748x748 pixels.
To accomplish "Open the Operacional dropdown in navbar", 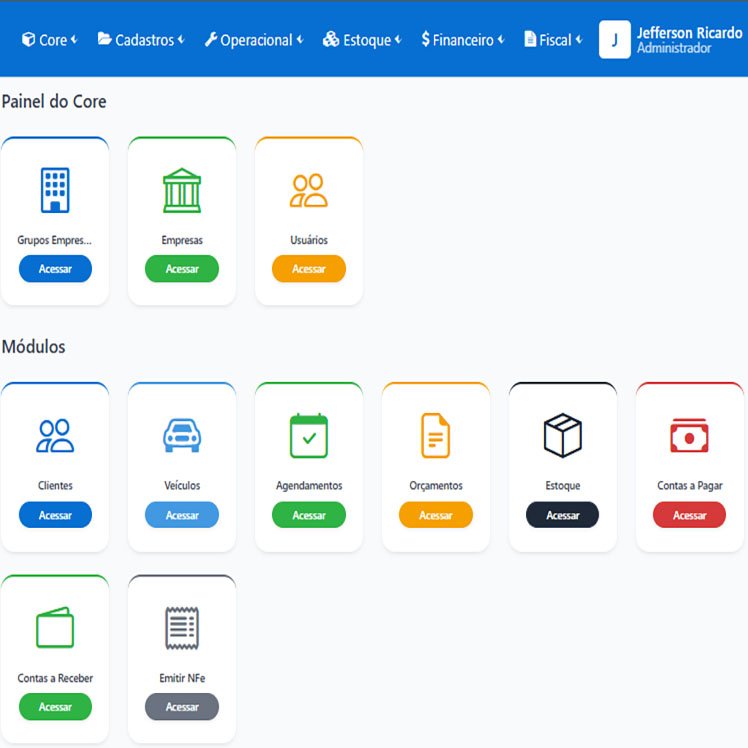I will click(254, 40).
